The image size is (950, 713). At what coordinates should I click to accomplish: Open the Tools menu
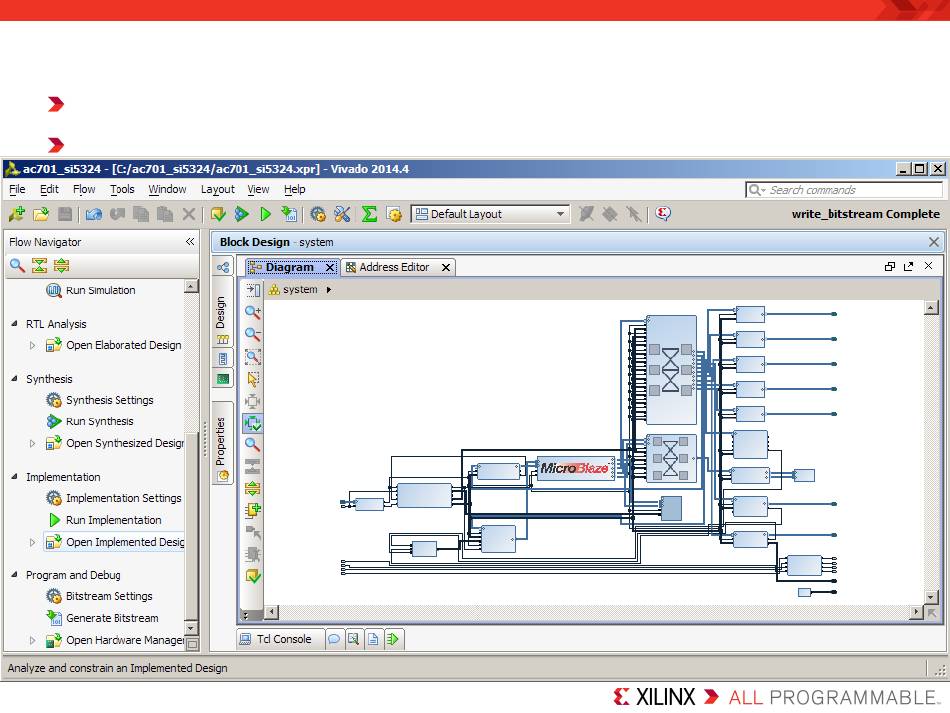122,189
